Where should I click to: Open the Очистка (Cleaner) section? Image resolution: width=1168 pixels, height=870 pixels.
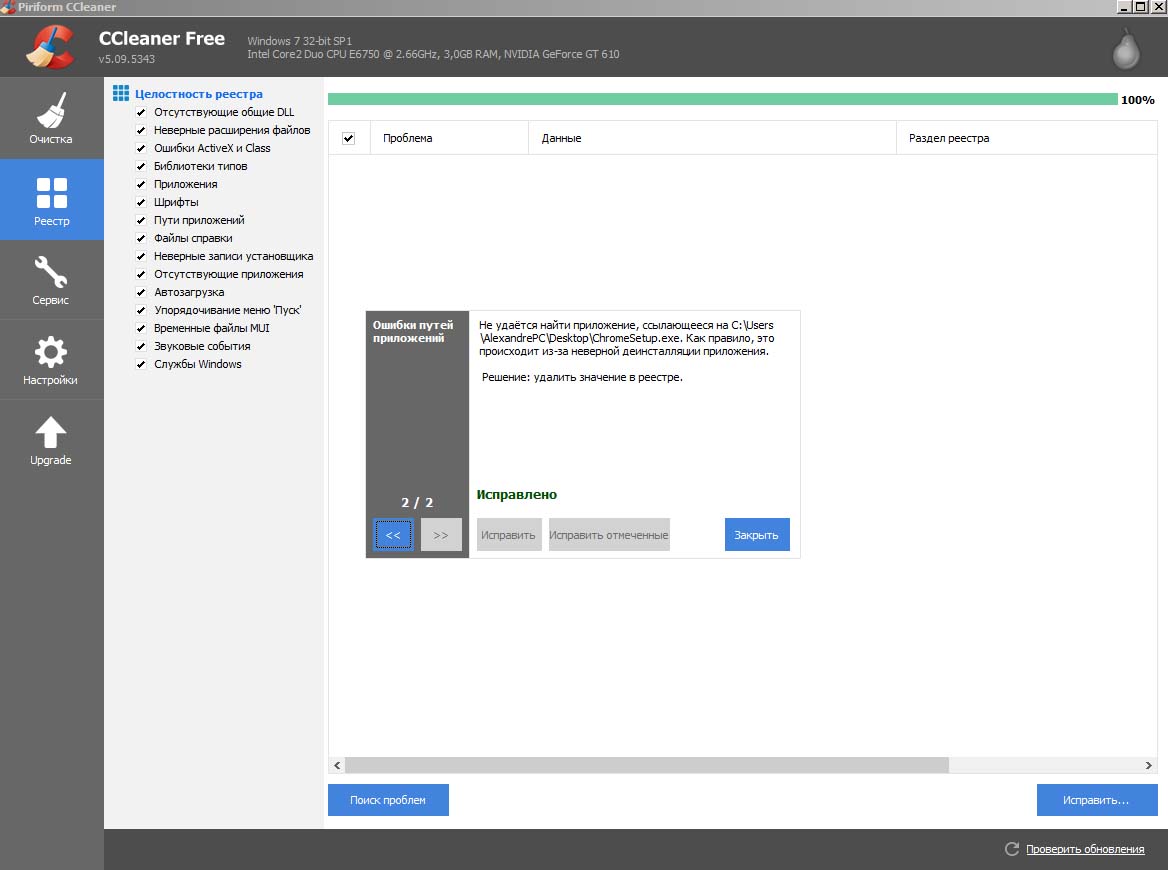[x=51, y=118]
